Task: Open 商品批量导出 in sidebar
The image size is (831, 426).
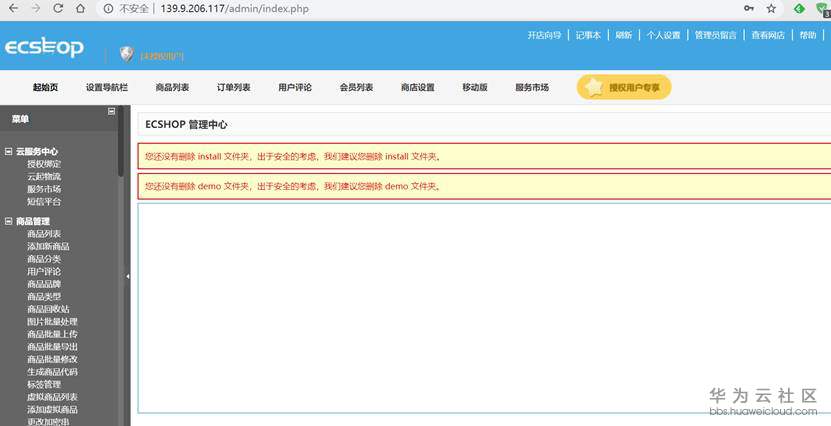Action: (x=52, y=347)
